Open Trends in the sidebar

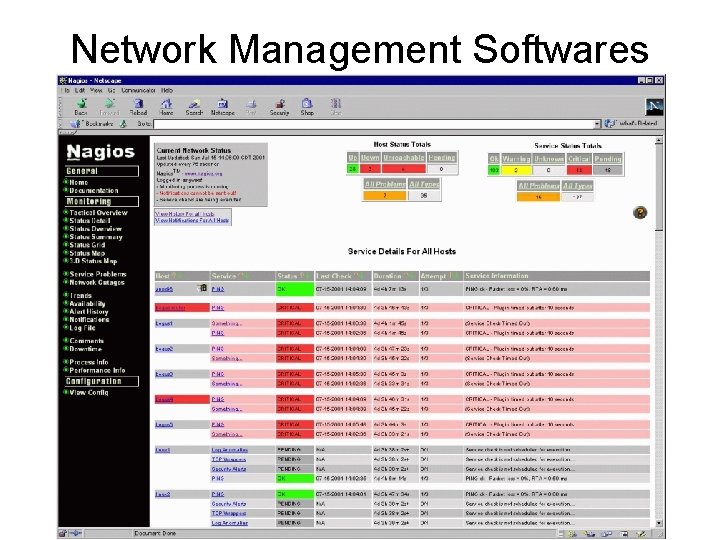coord(80,296)
